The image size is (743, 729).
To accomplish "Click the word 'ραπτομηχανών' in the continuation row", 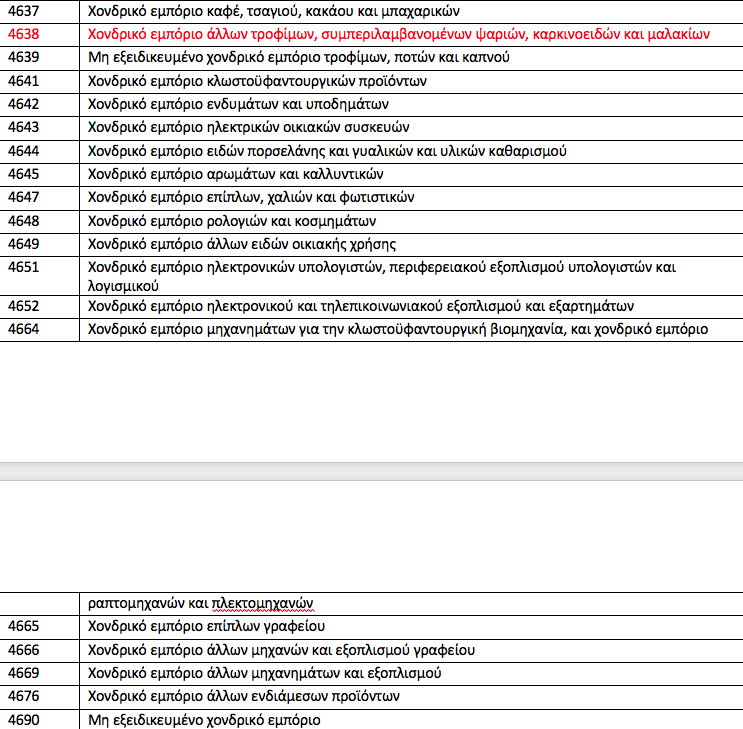I will (136, 603).
